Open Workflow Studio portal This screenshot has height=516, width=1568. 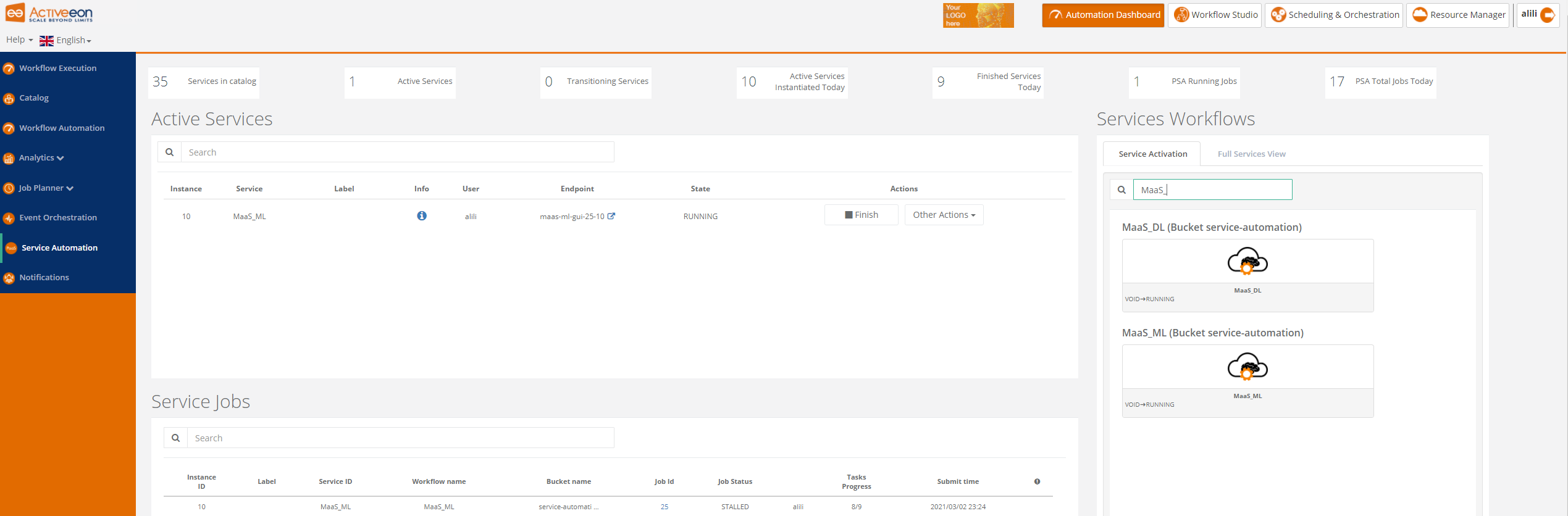tap(1214, 15)
